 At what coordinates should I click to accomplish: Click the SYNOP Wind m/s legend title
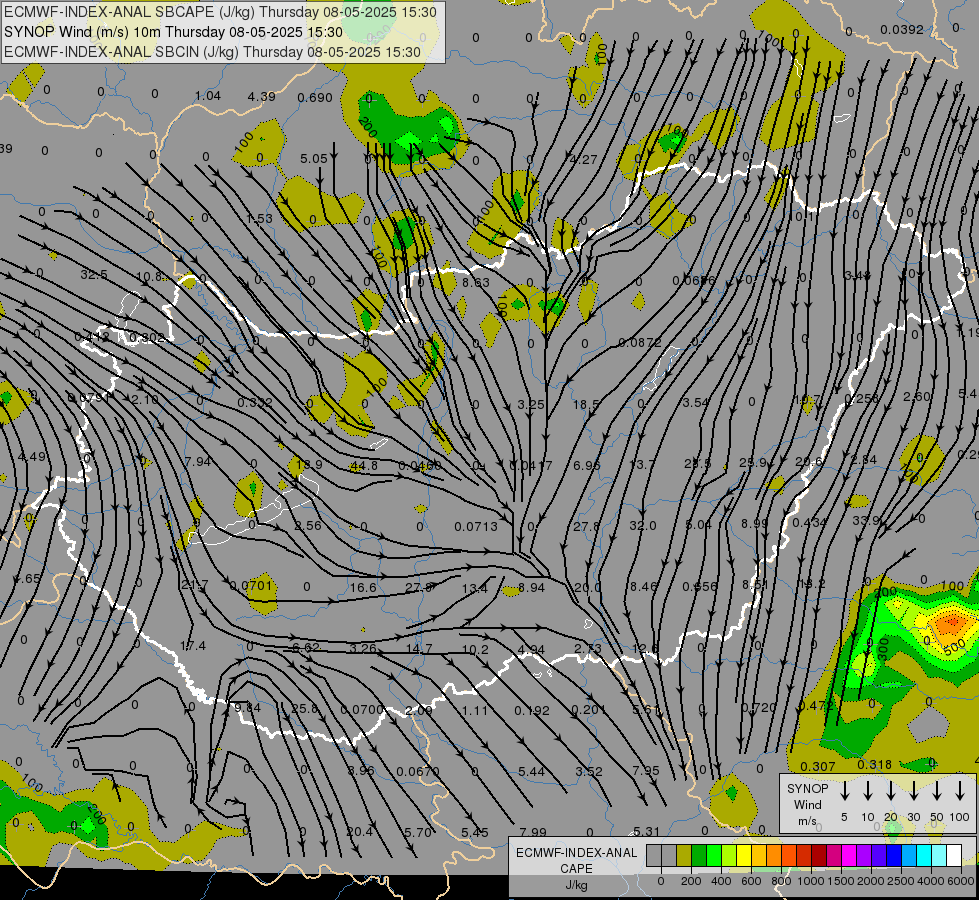807,804
